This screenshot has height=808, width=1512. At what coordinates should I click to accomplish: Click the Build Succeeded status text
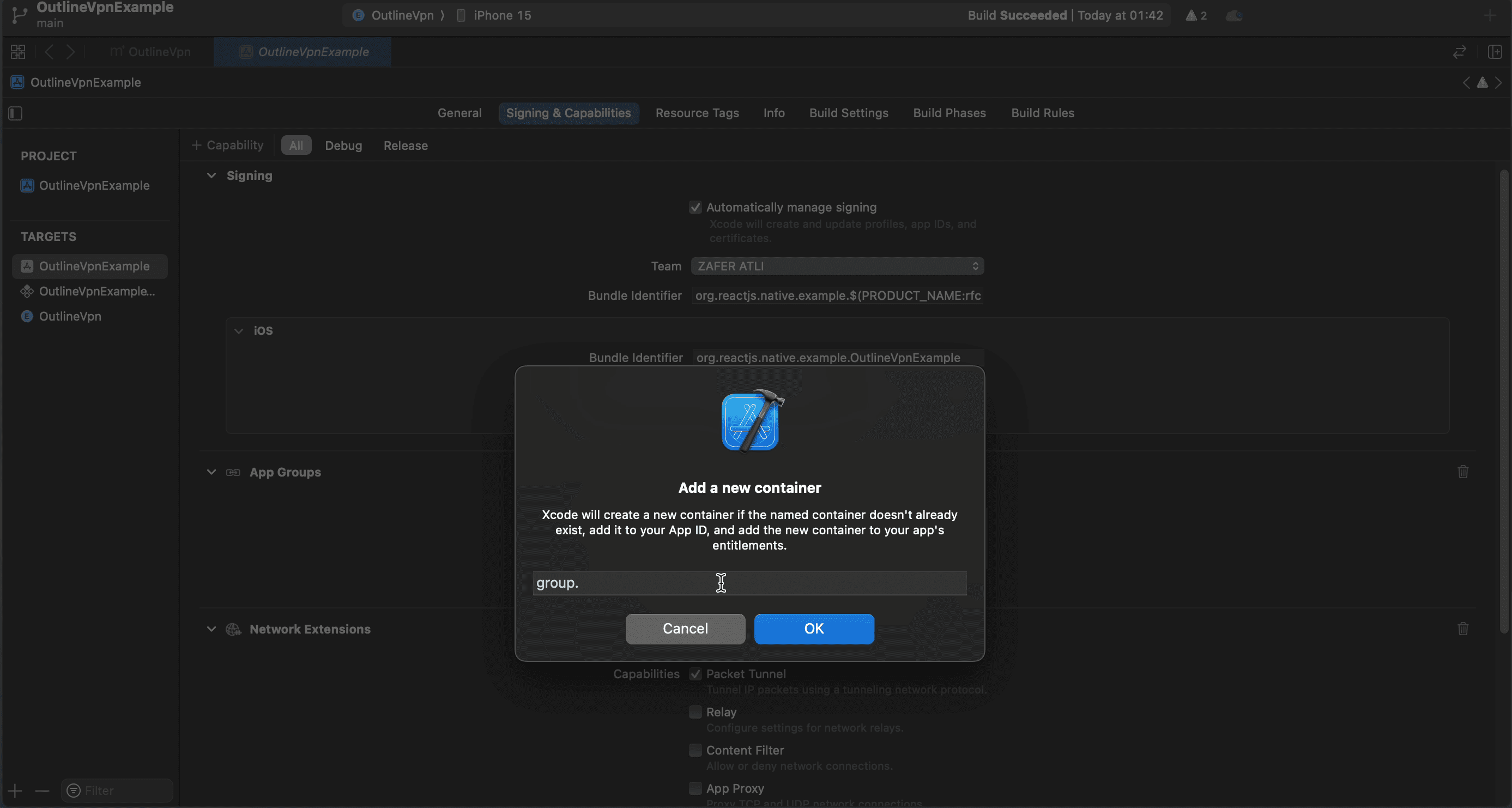point(1017,15)
